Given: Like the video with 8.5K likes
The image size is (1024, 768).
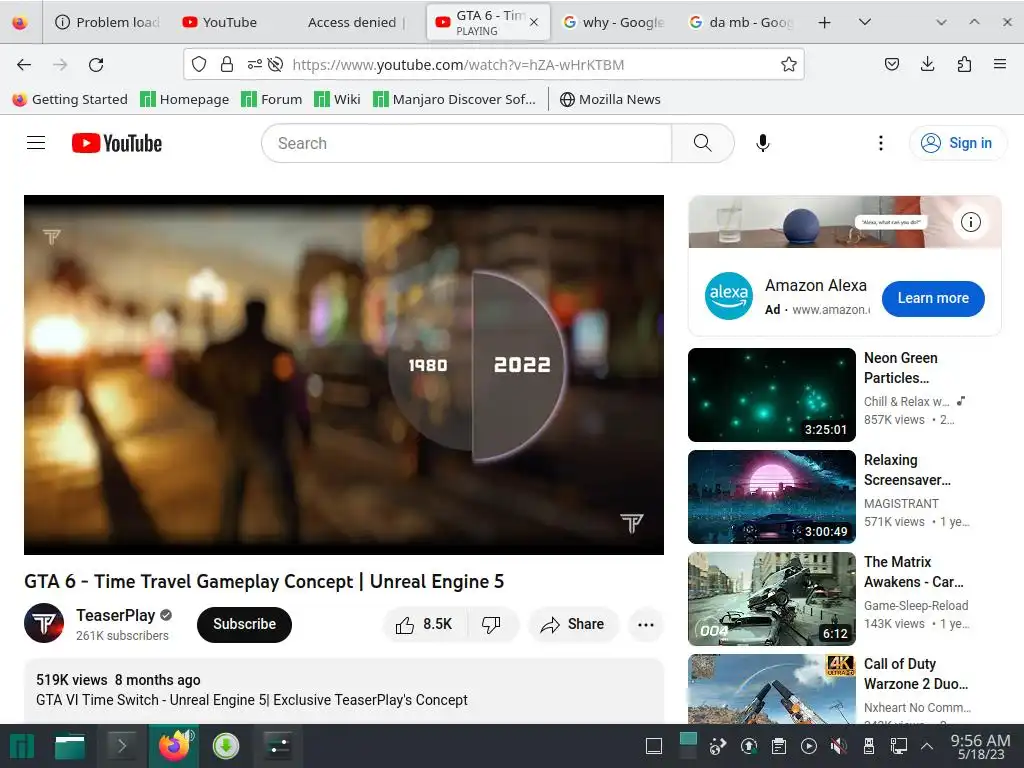Looking at the screenshot, I should tap(424, 624).
